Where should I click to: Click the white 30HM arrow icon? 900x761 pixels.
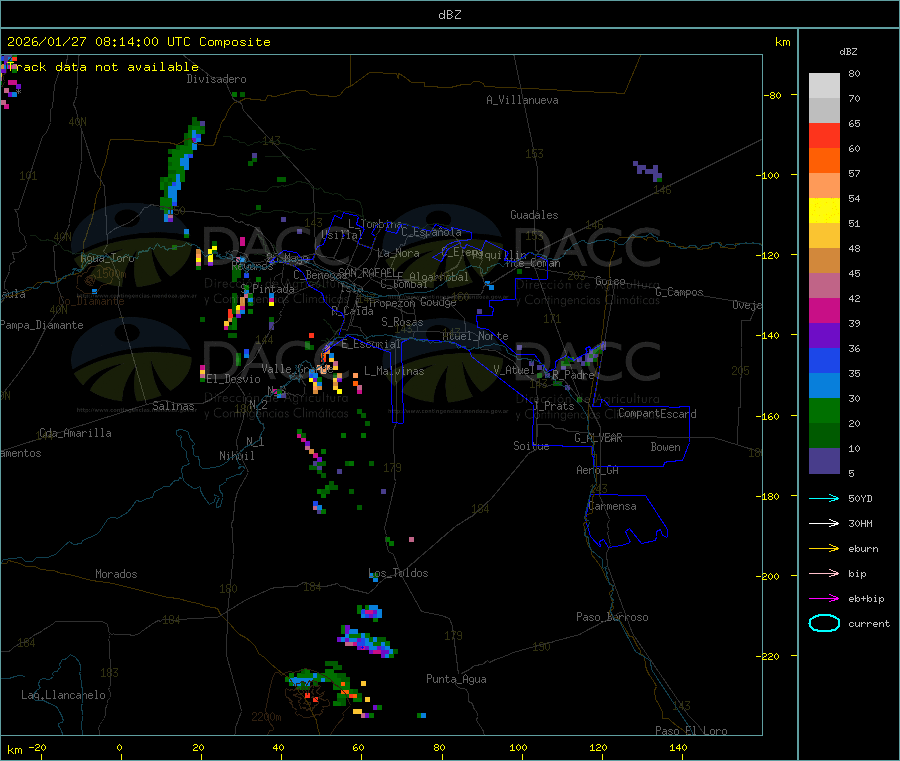coord(824,523)
